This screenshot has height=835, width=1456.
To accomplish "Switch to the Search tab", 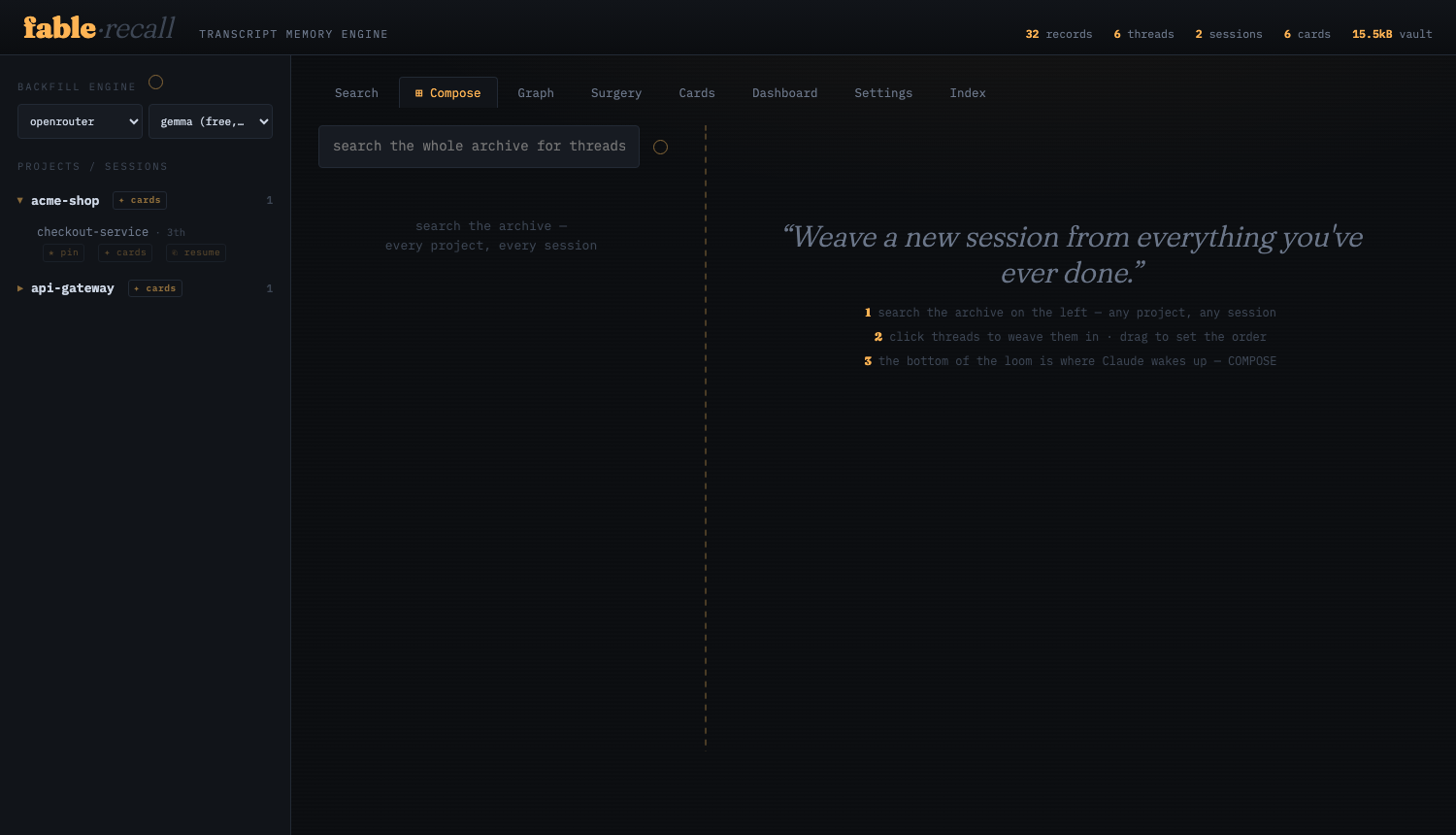I will pos(356,93).
